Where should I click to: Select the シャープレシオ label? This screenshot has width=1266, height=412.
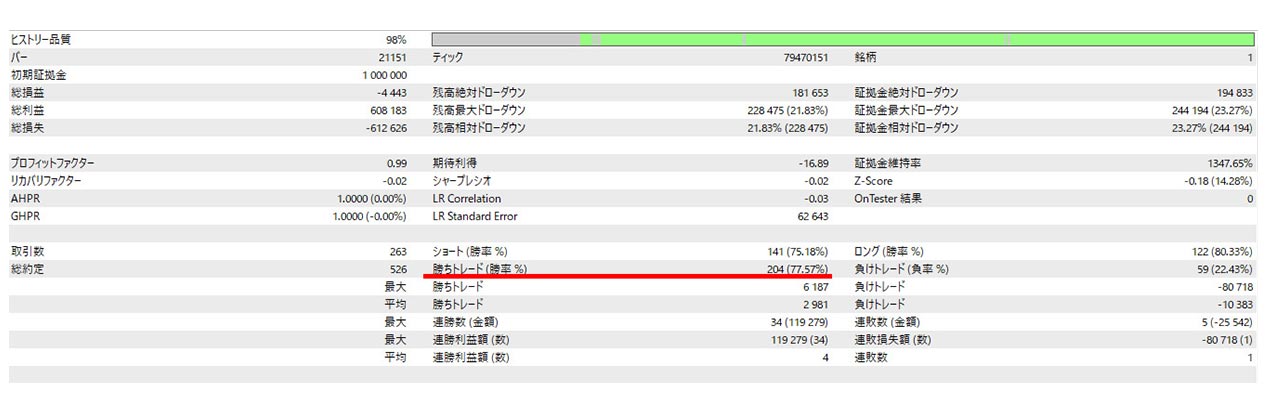465,181
